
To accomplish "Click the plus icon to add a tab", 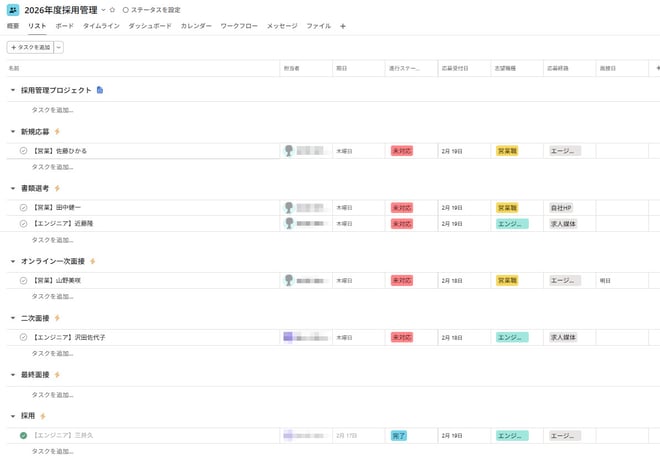I will (343, 26).
